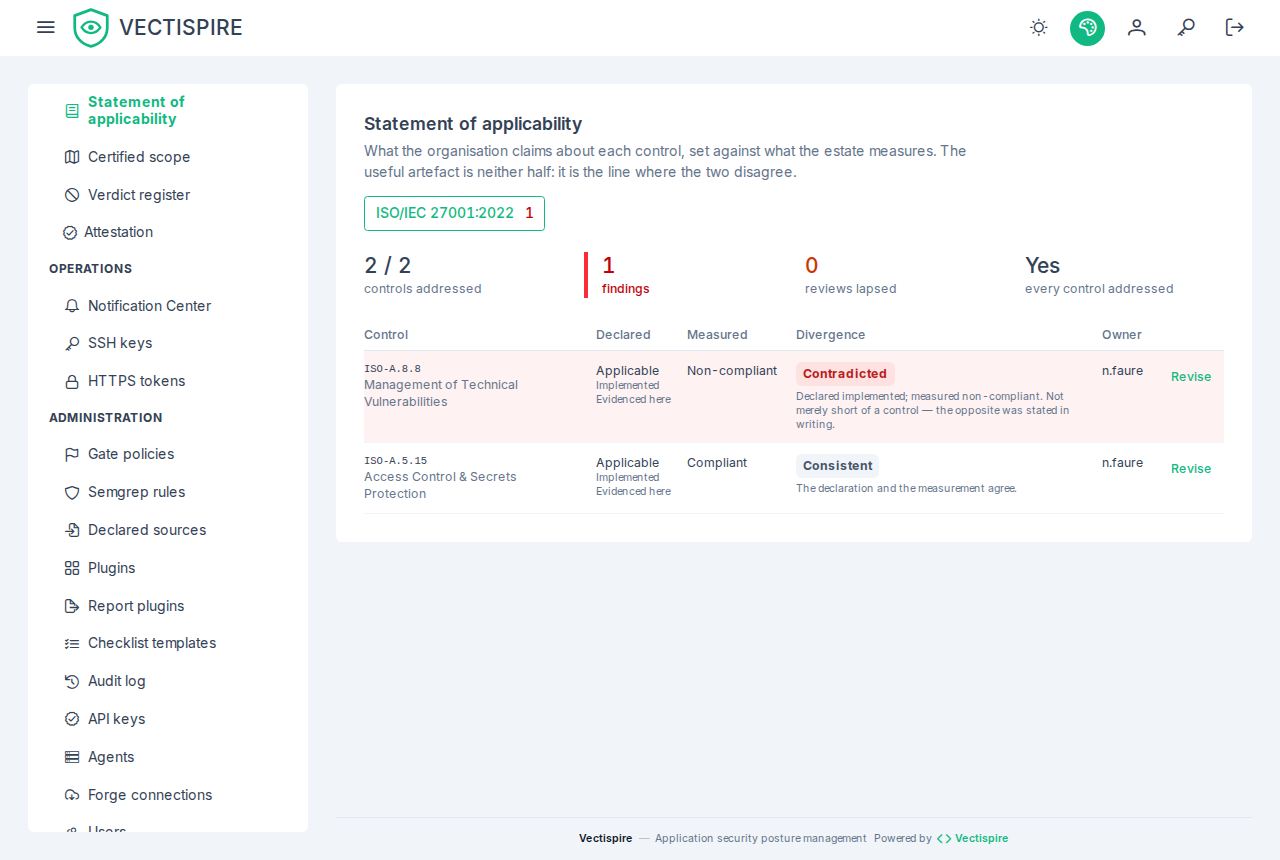Click the Consistent divergence badge
Viewport: 1280px width, 860px height.
[838, 466]
